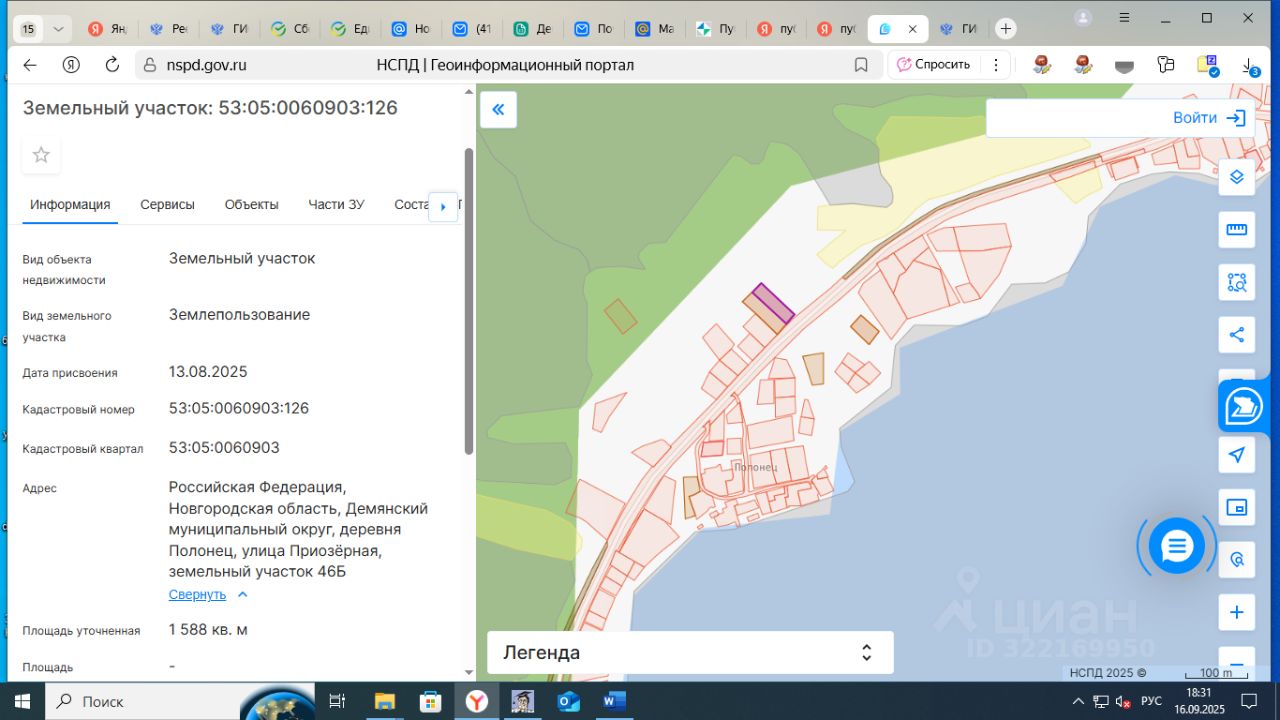
Task: Collapse the left info panel
Action: [498, 110]
